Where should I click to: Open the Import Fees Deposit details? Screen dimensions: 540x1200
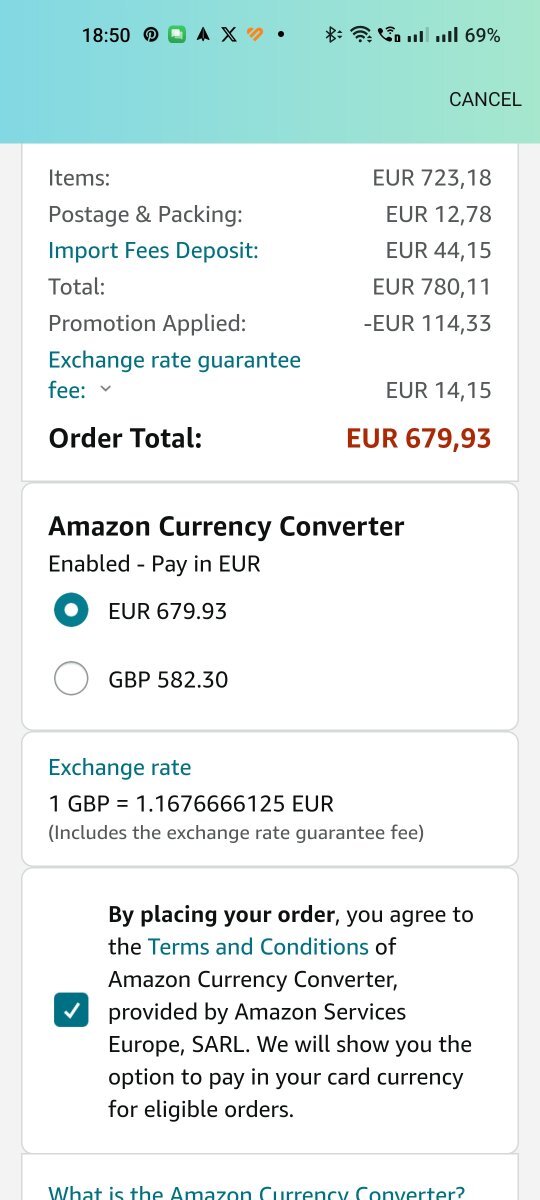point(153,250)
